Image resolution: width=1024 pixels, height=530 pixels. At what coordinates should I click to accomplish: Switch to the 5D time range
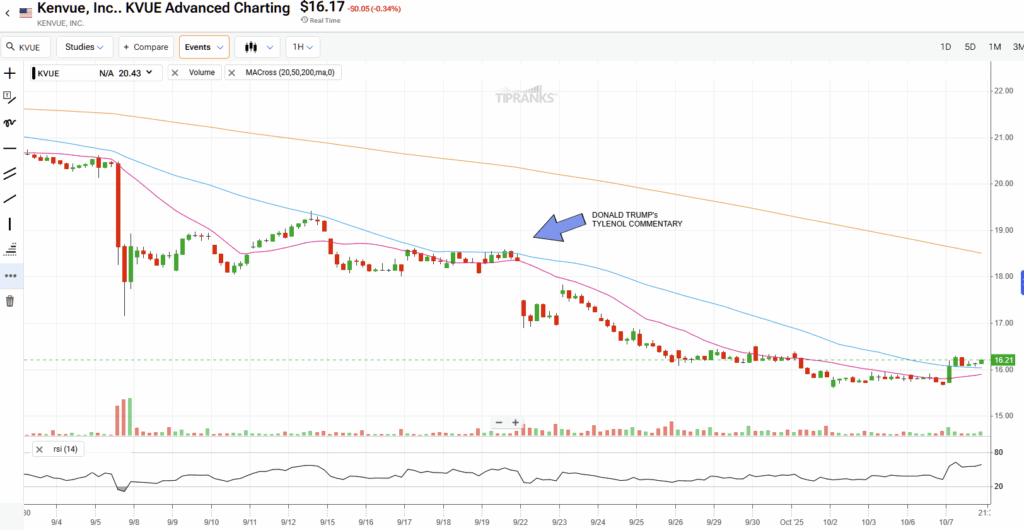tap(970, 47)
